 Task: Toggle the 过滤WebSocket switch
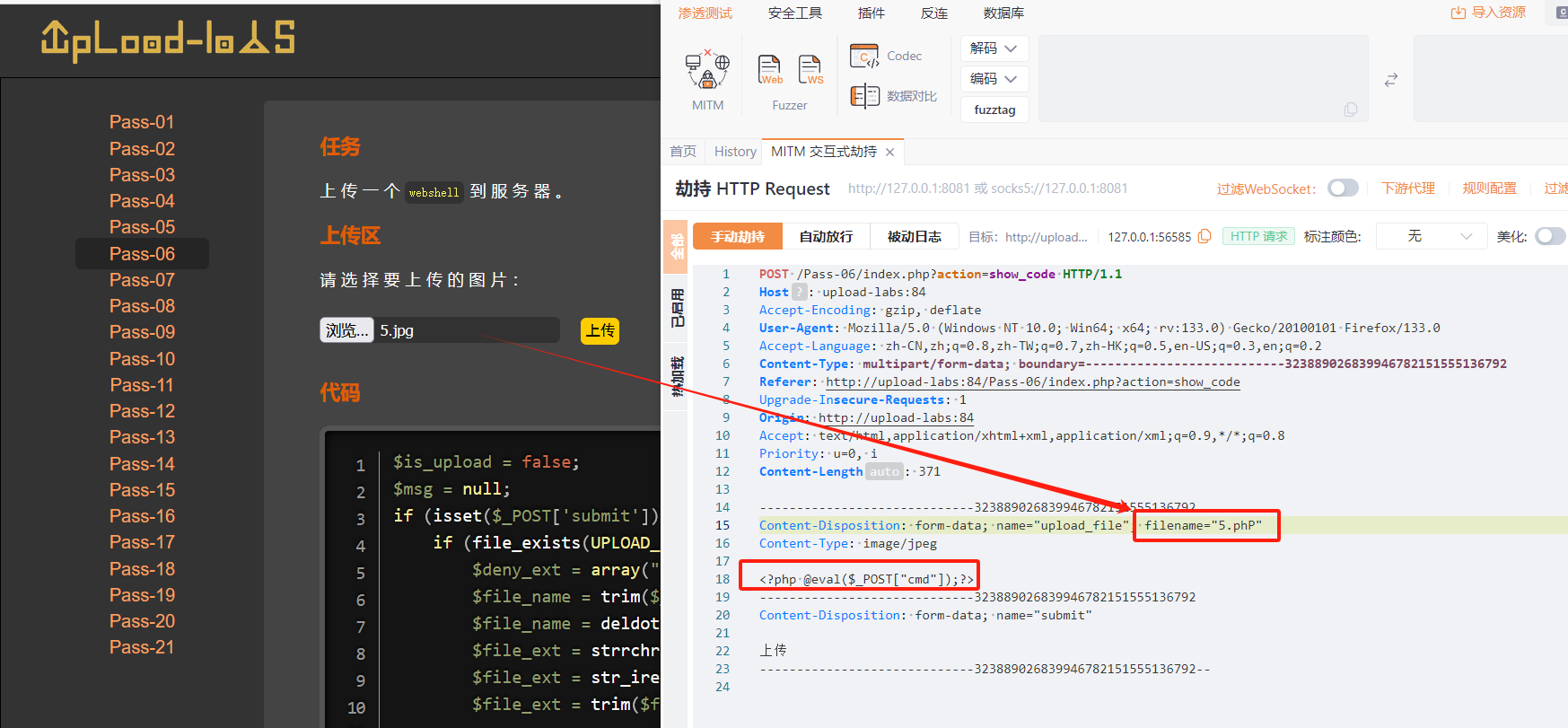(x=1343, y=188)
